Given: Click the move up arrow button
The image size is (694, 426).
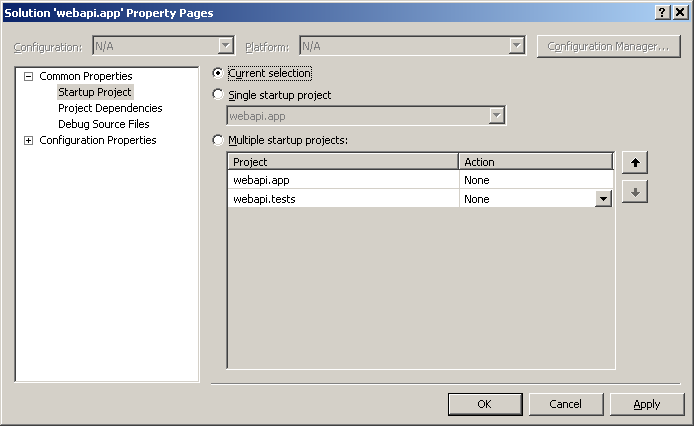Looking at the screenshot, I should (635, 163).
